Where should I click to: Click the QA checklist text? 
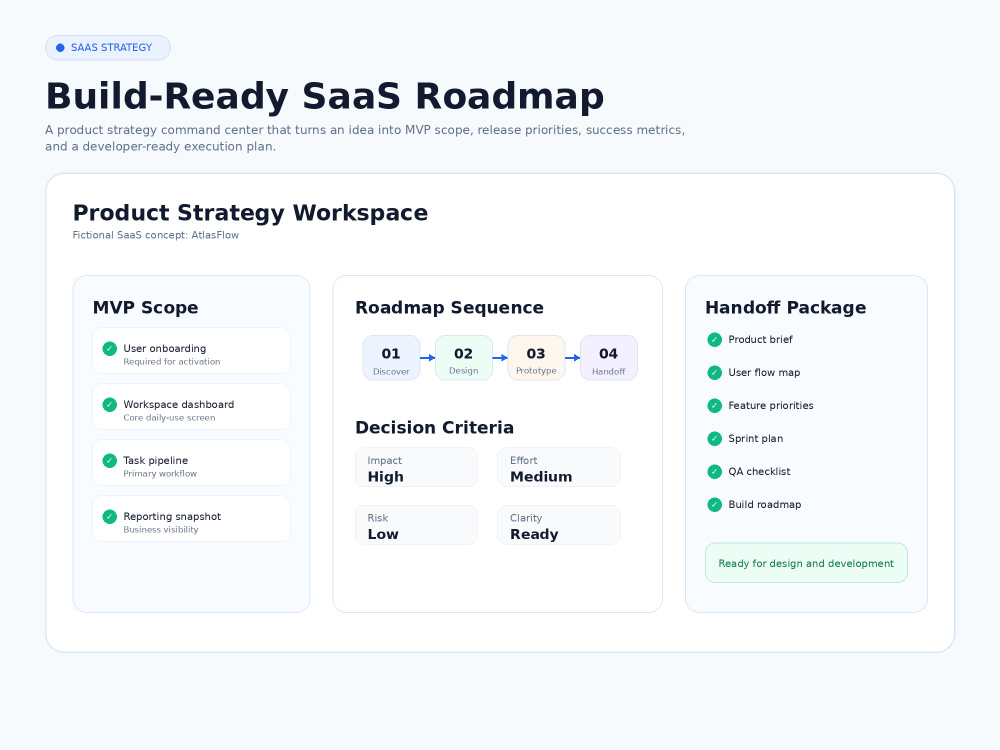[x=760, y=472]
